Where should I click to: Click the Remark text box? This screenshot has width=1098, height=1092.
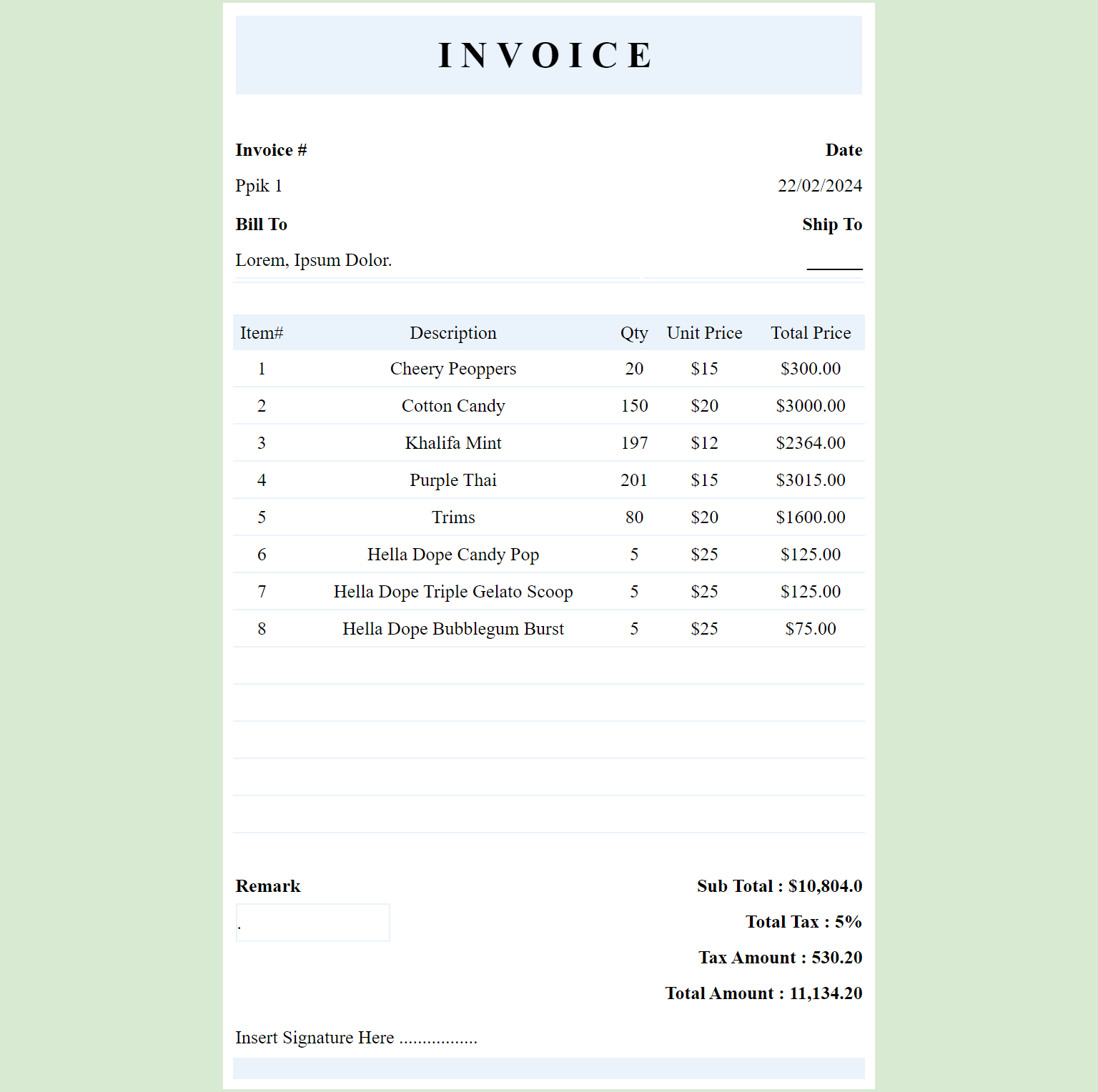(x=312, y=923)
